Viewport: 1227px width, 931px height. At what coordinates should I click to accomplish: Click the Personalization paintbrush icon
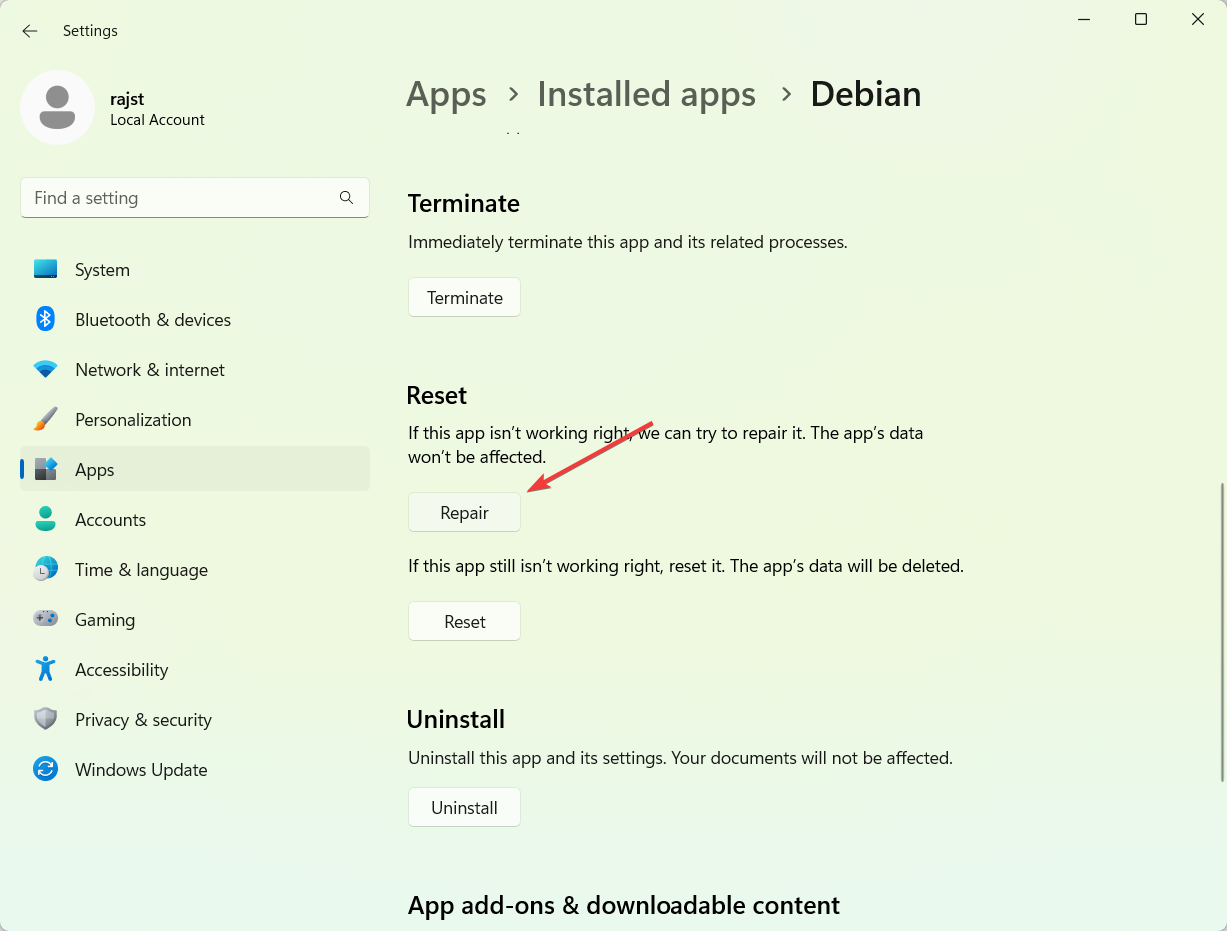[x=45, y=419]
